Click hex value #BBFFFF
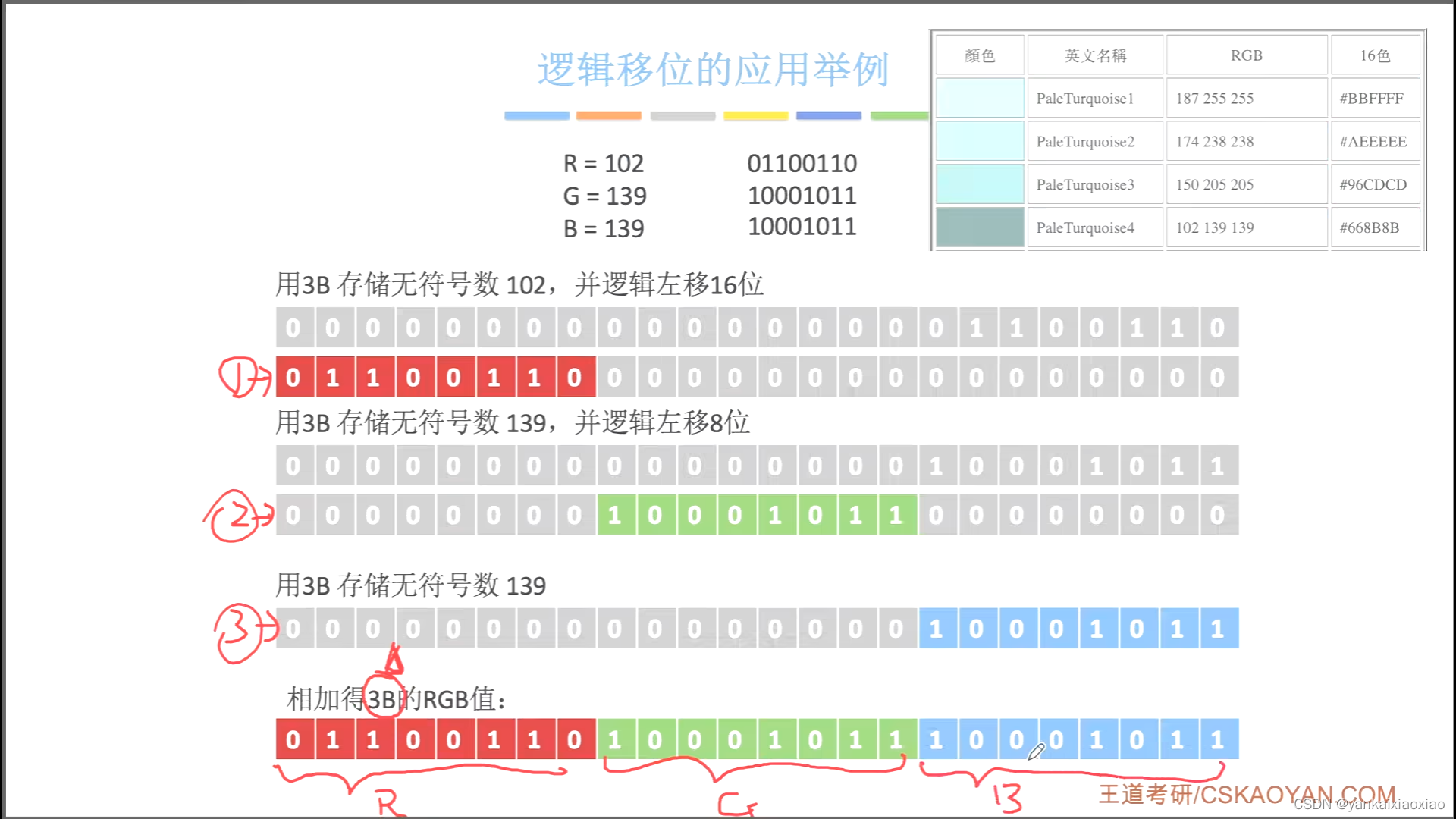The height and width of the screenshot is (819, 1456). [x=1371, y=99]
